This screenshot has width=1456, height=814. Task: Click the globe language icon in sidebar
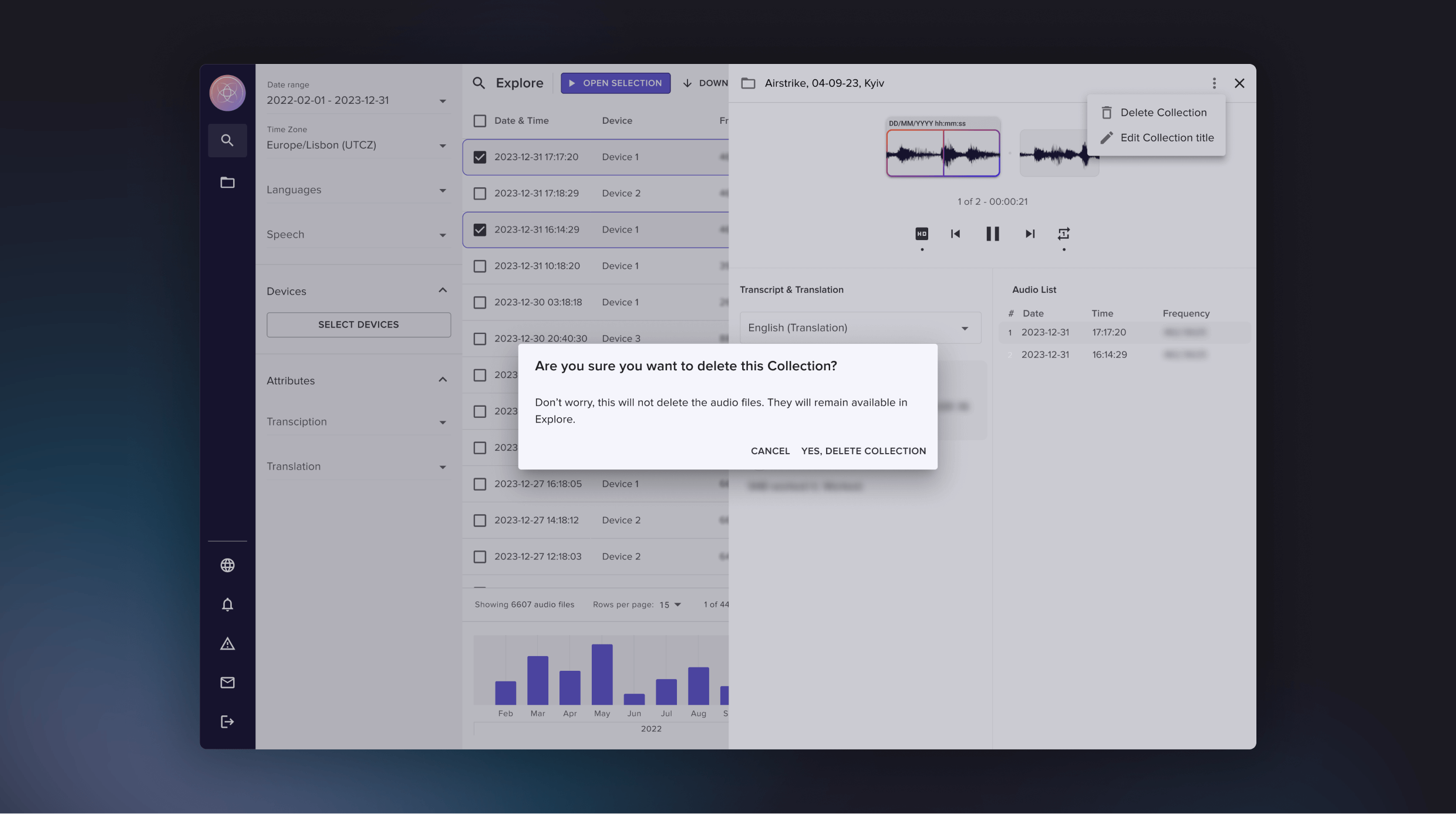click(227, 565)
